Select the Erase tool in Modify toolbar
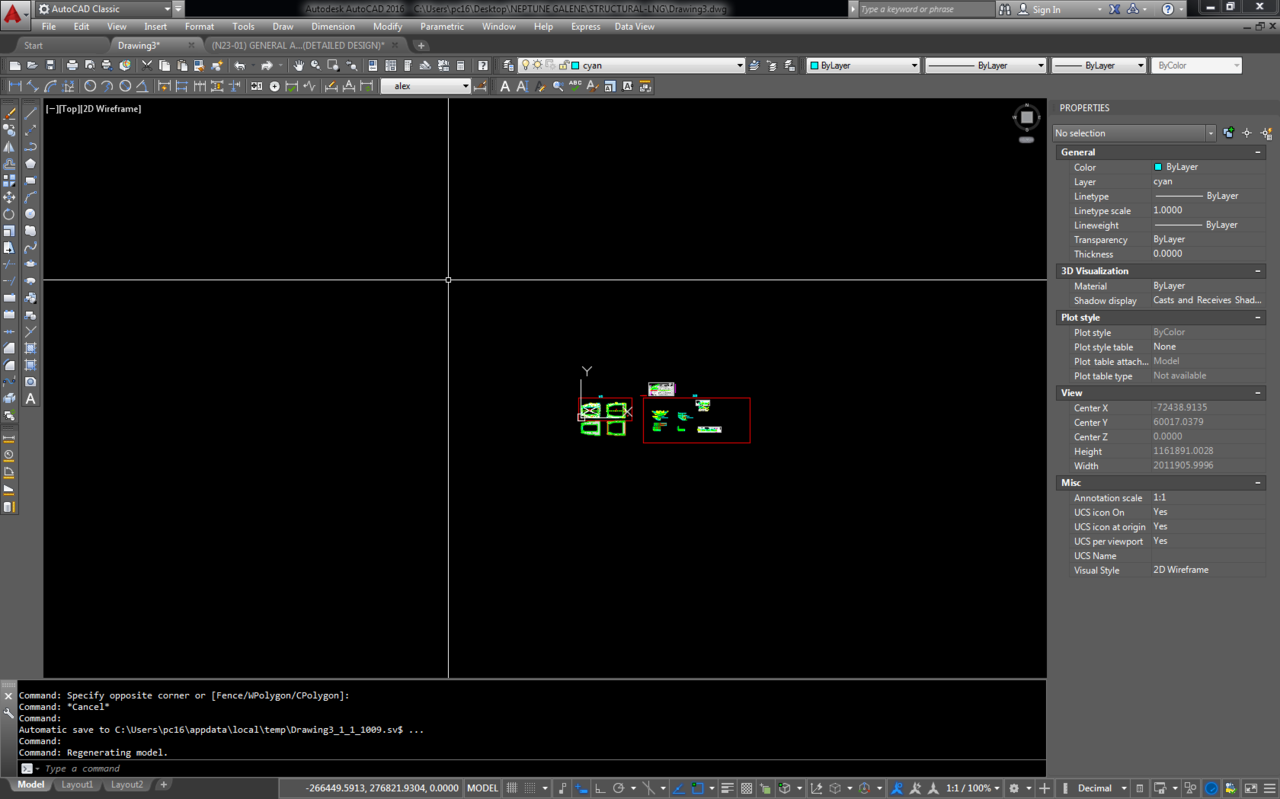 tap(9, 113)
